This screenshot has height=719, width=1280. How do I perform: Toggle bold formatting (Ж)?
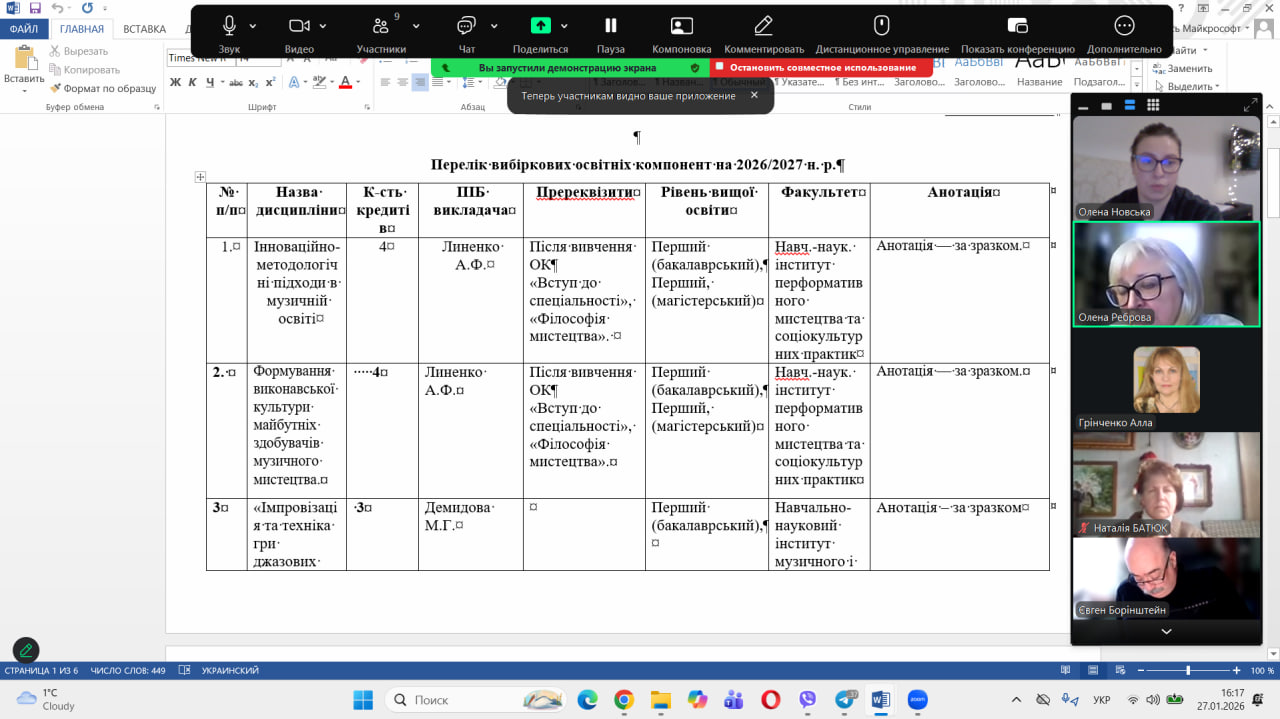176,82
